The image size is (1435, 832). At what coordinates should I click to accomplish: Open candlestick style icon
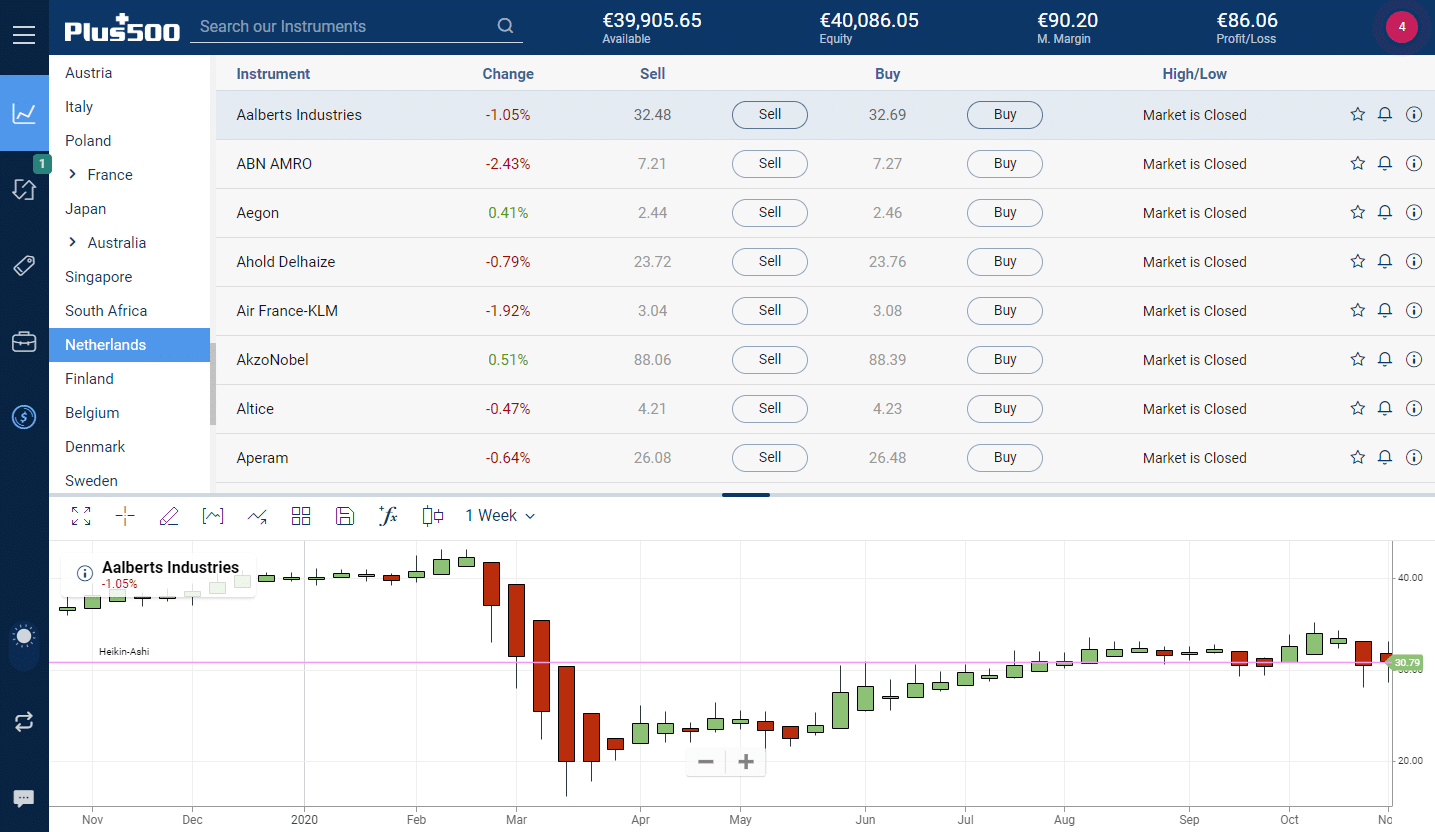433,516
